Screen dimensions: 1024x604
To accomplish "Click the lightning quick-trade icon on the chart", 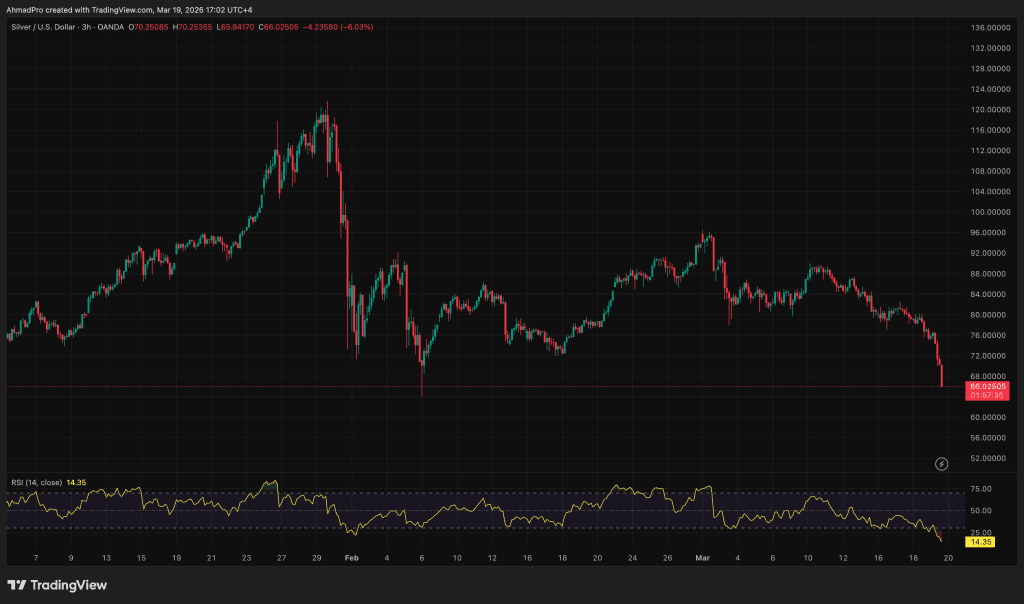I will (941, 462).
